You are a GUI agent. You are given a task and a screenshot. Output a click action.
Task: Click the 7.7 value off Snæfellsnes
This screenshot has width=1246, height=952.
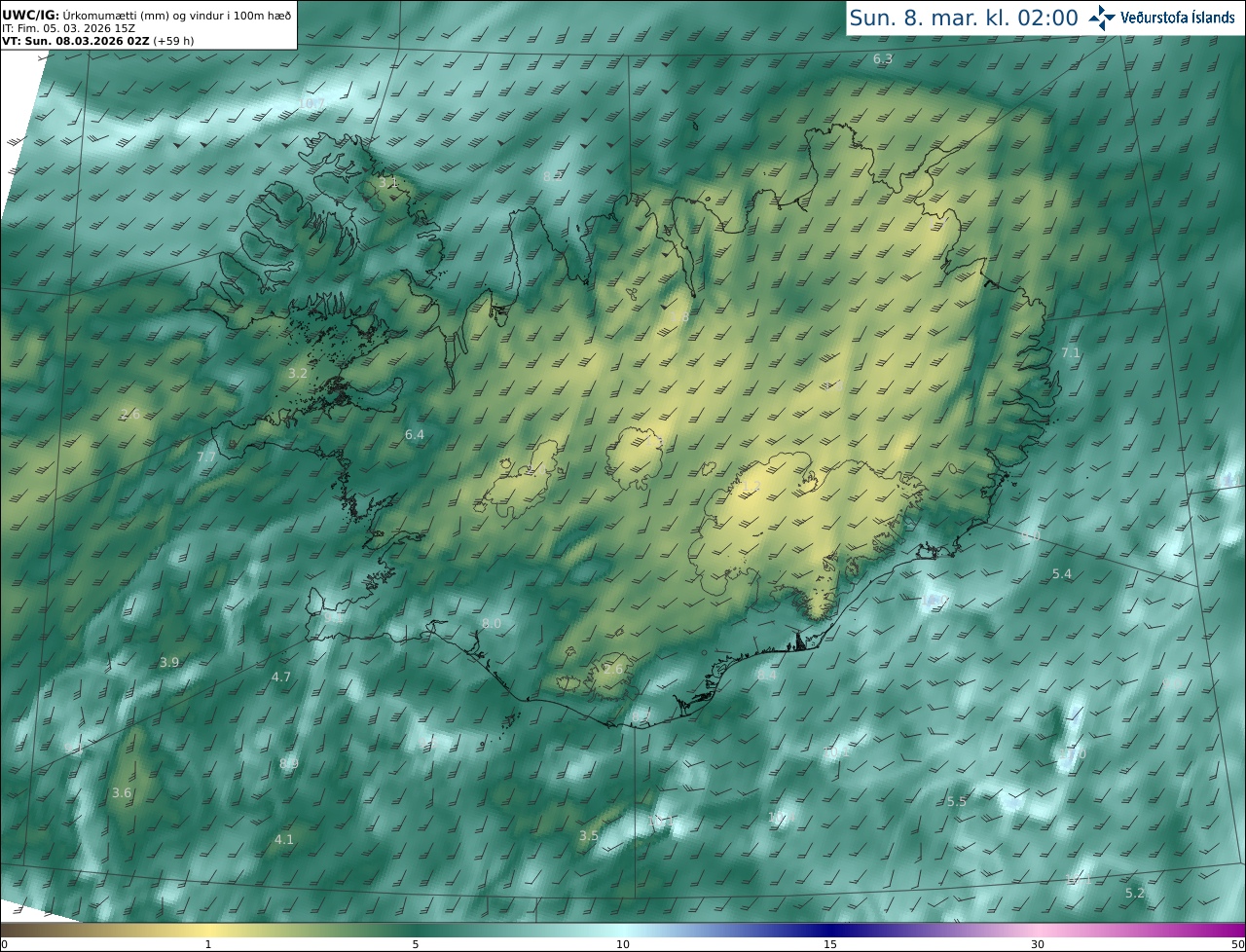[206, 457]
